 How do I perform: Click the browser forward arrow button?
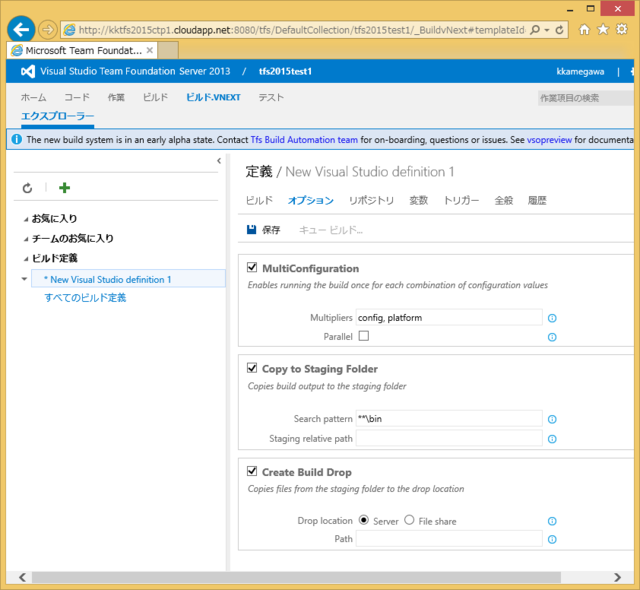[48, 30]
